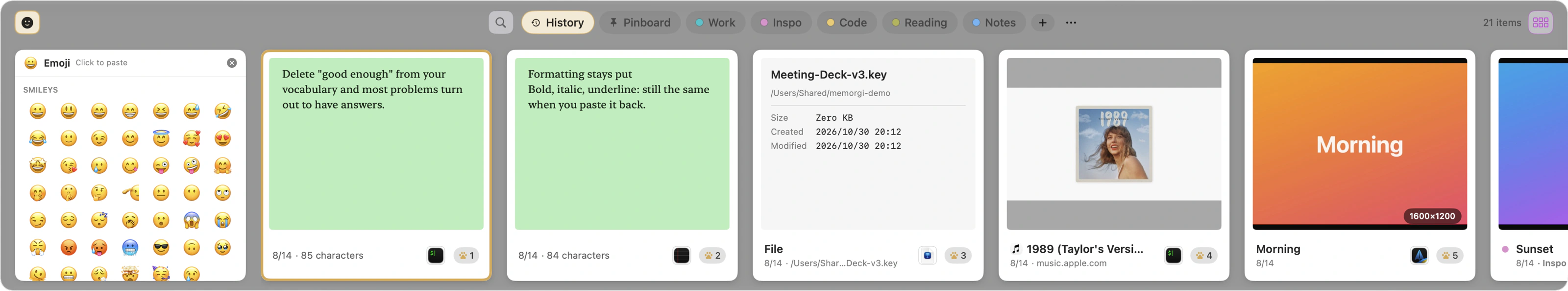1568x291 pixels.
Task: Paste the shushing face emoji
Action: coord(69,193)
